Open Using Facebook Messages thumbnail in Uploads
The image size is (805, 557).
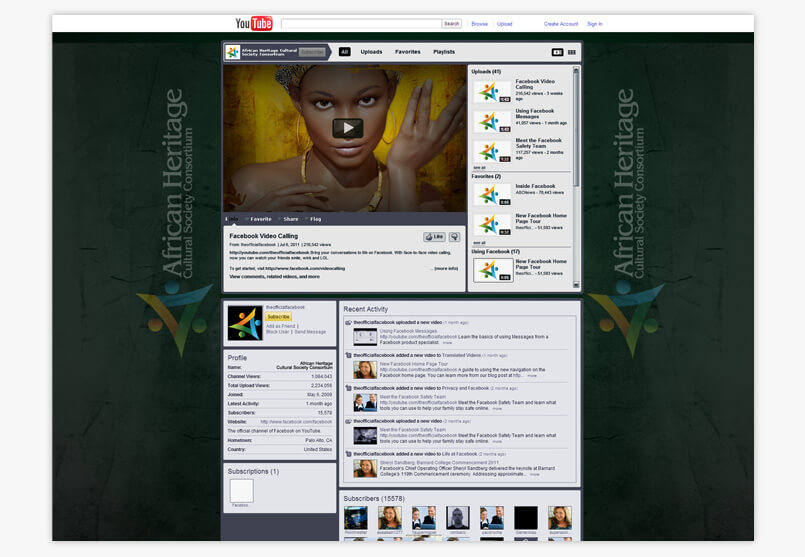[x=492, y=122]
